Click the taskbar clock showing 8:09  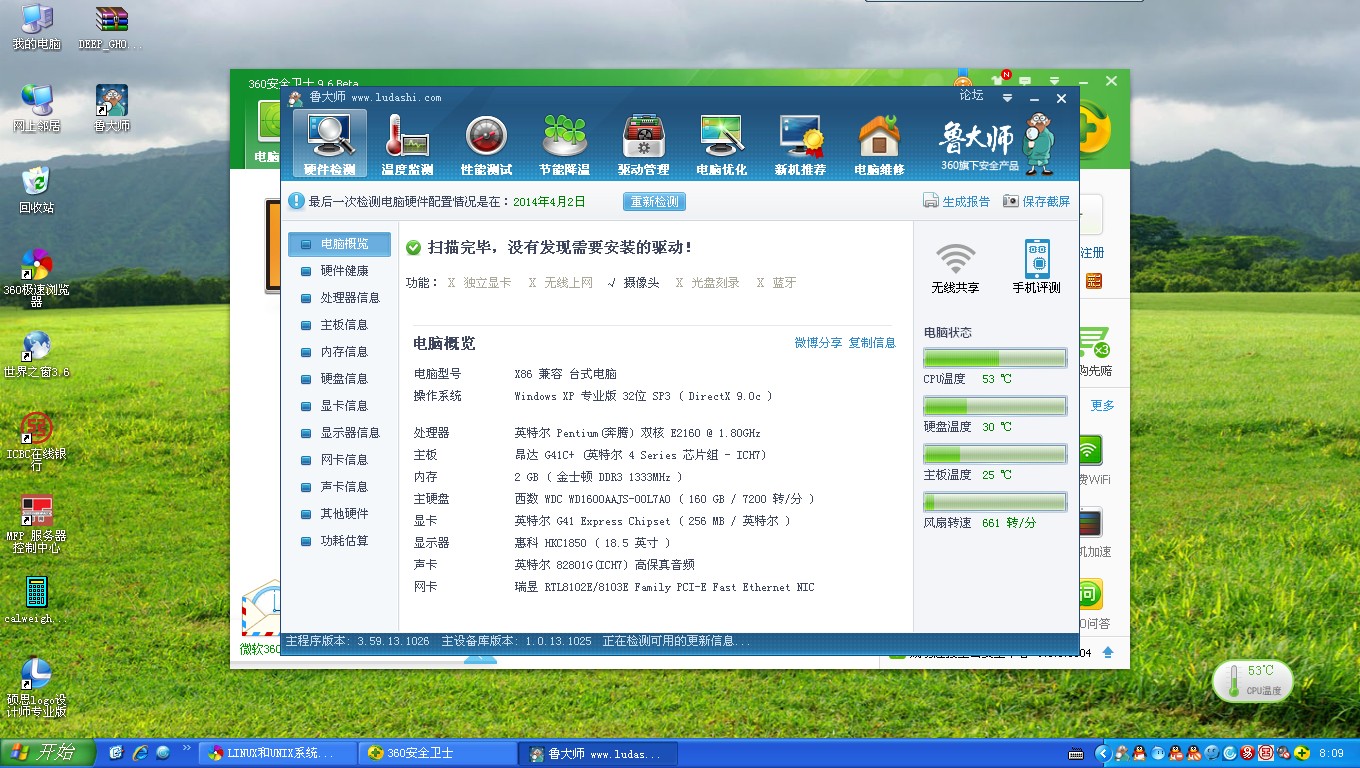(x=1331, y=753)
